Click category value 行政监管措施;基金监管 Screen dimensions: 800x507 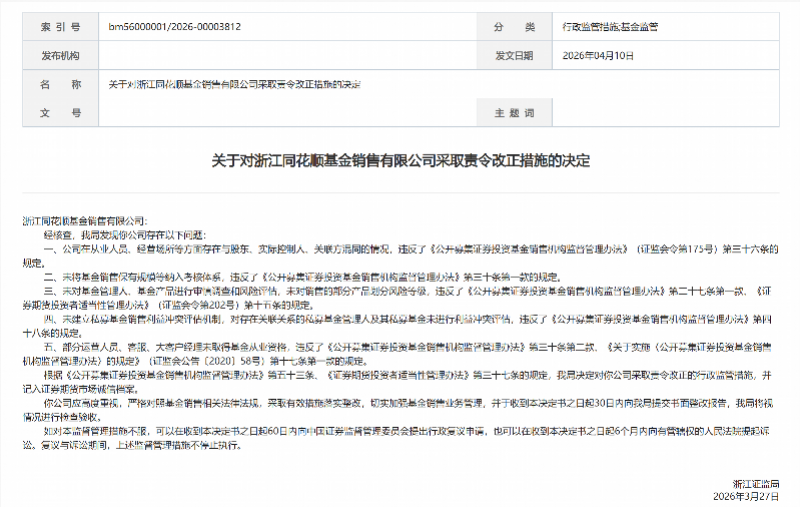click(x=610, y=27)
